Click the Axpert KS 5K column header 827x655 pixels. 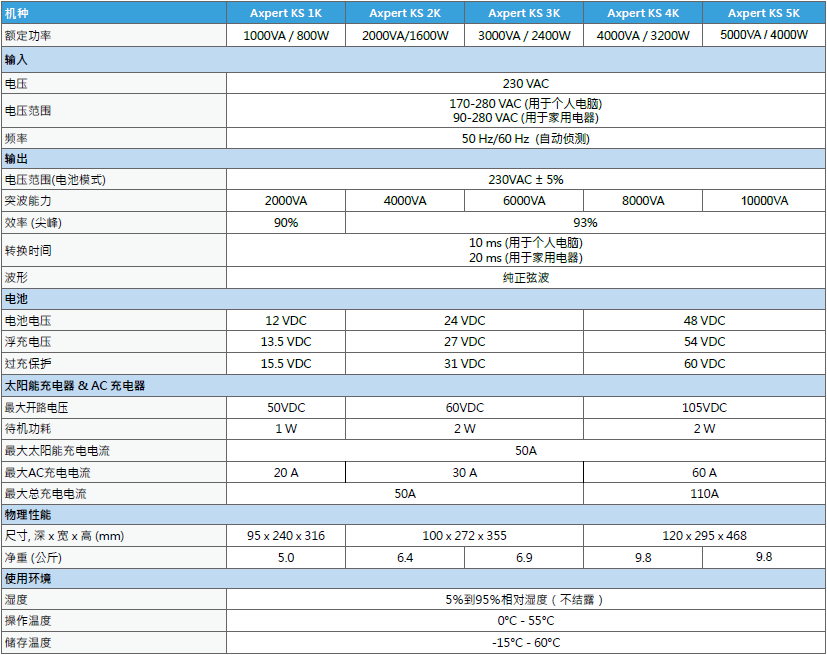tap(764, 13)
